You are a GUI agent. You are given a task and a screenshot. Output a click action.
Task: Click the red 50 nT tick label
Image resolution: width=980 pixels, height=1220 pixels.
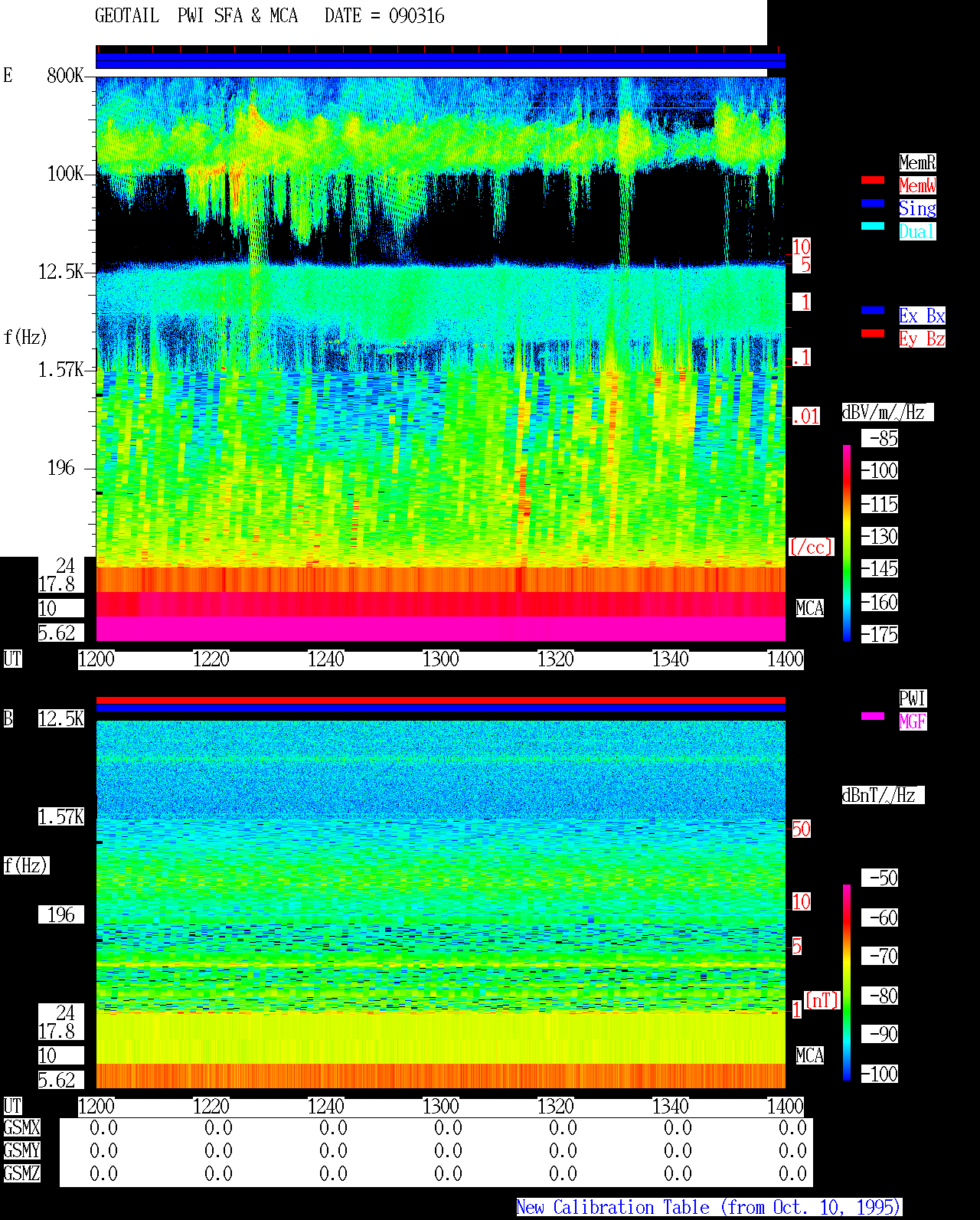tap(801, 829)
